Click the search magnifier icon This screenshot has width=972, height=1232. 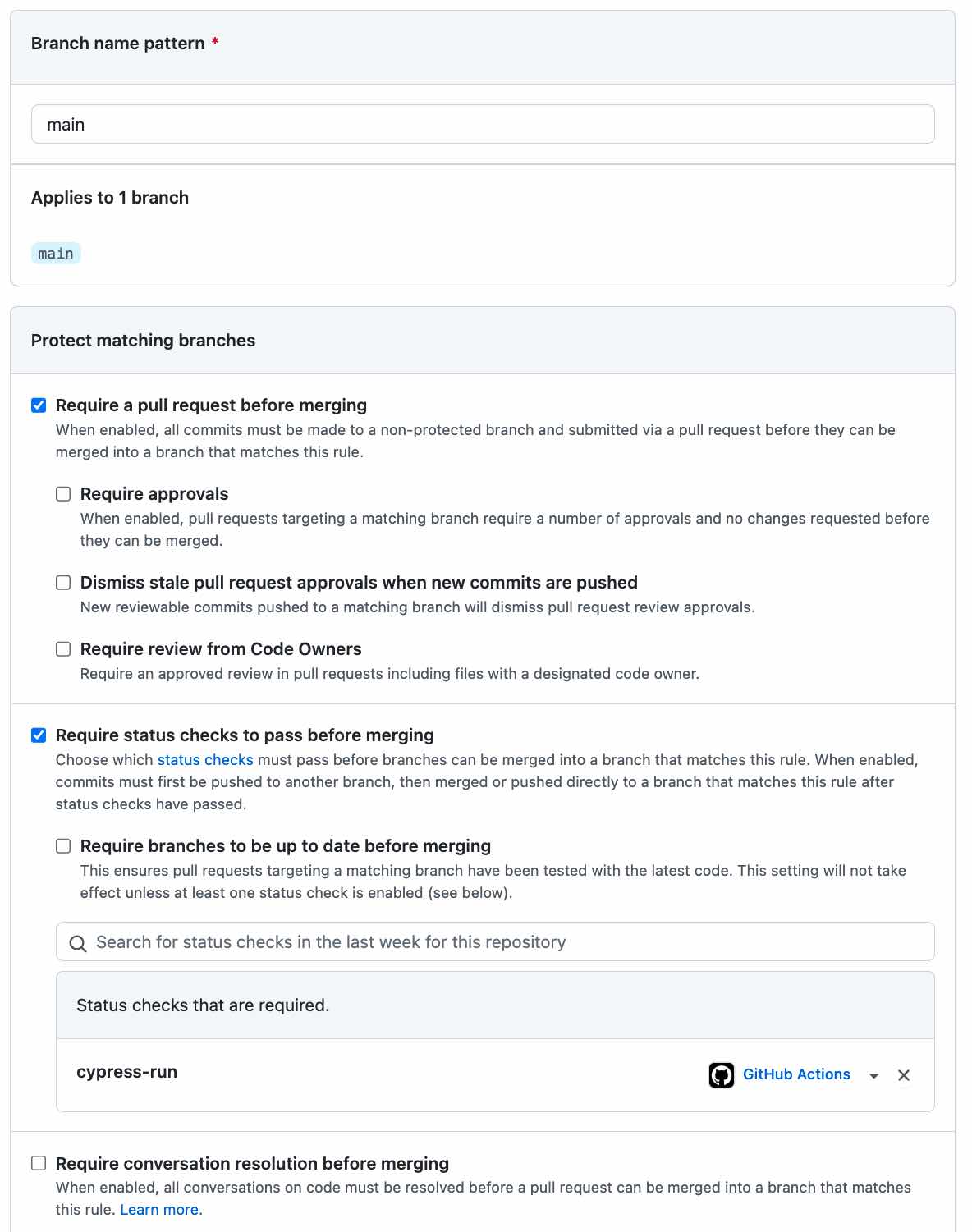pos(78,943)
